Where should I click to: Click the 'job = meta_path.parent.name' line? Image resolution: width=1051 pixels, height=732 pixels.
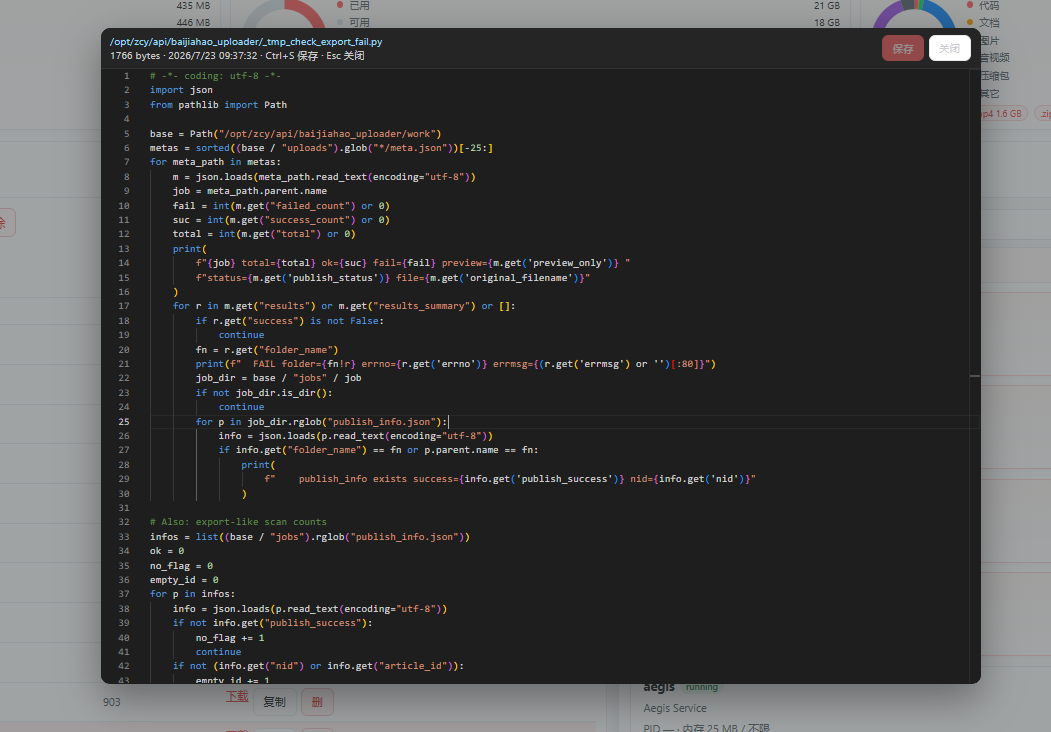point(250,191)
